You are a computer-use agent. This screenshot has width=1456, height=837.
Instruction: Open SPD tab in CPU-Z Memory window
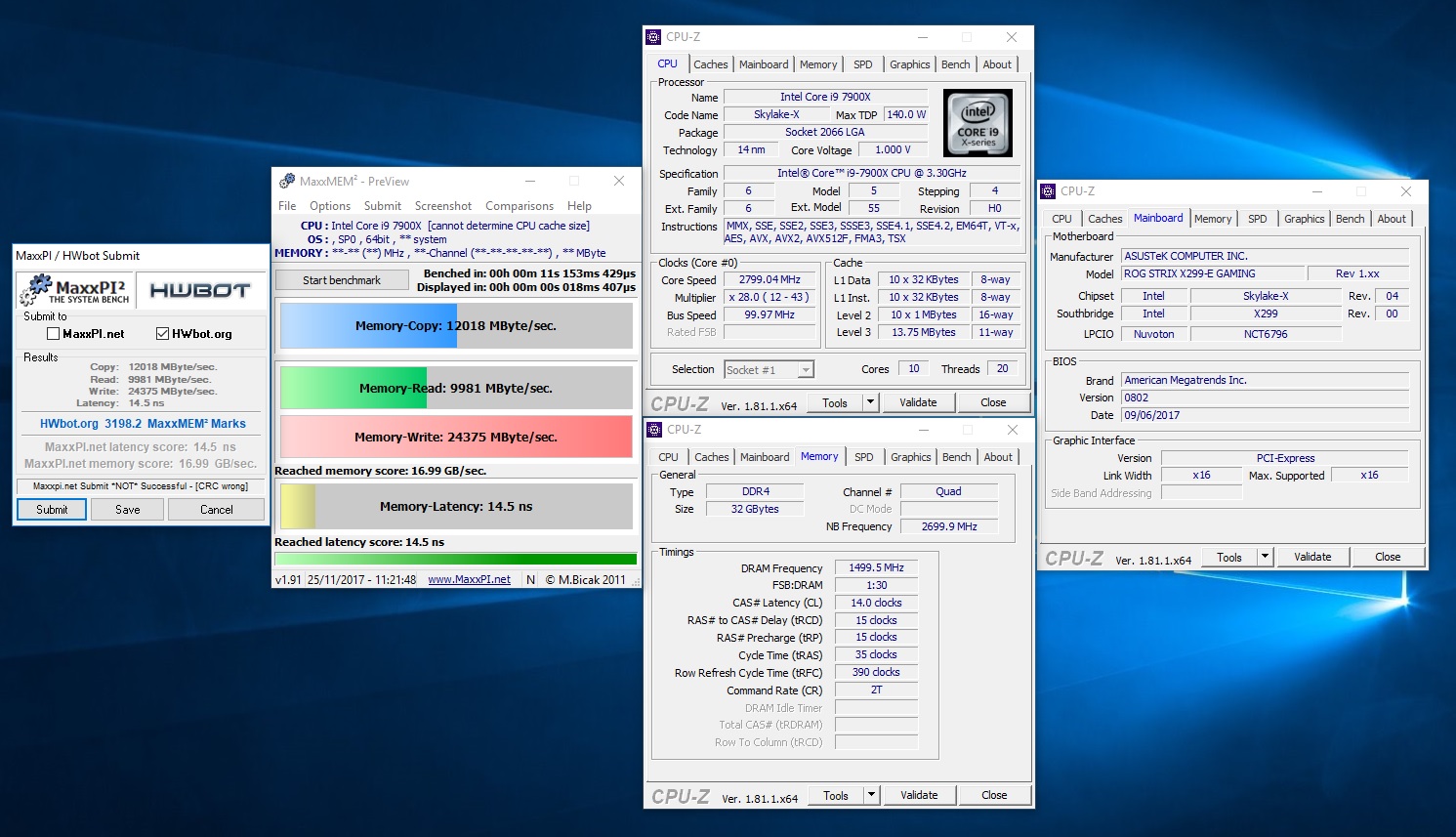coord(864,457)
